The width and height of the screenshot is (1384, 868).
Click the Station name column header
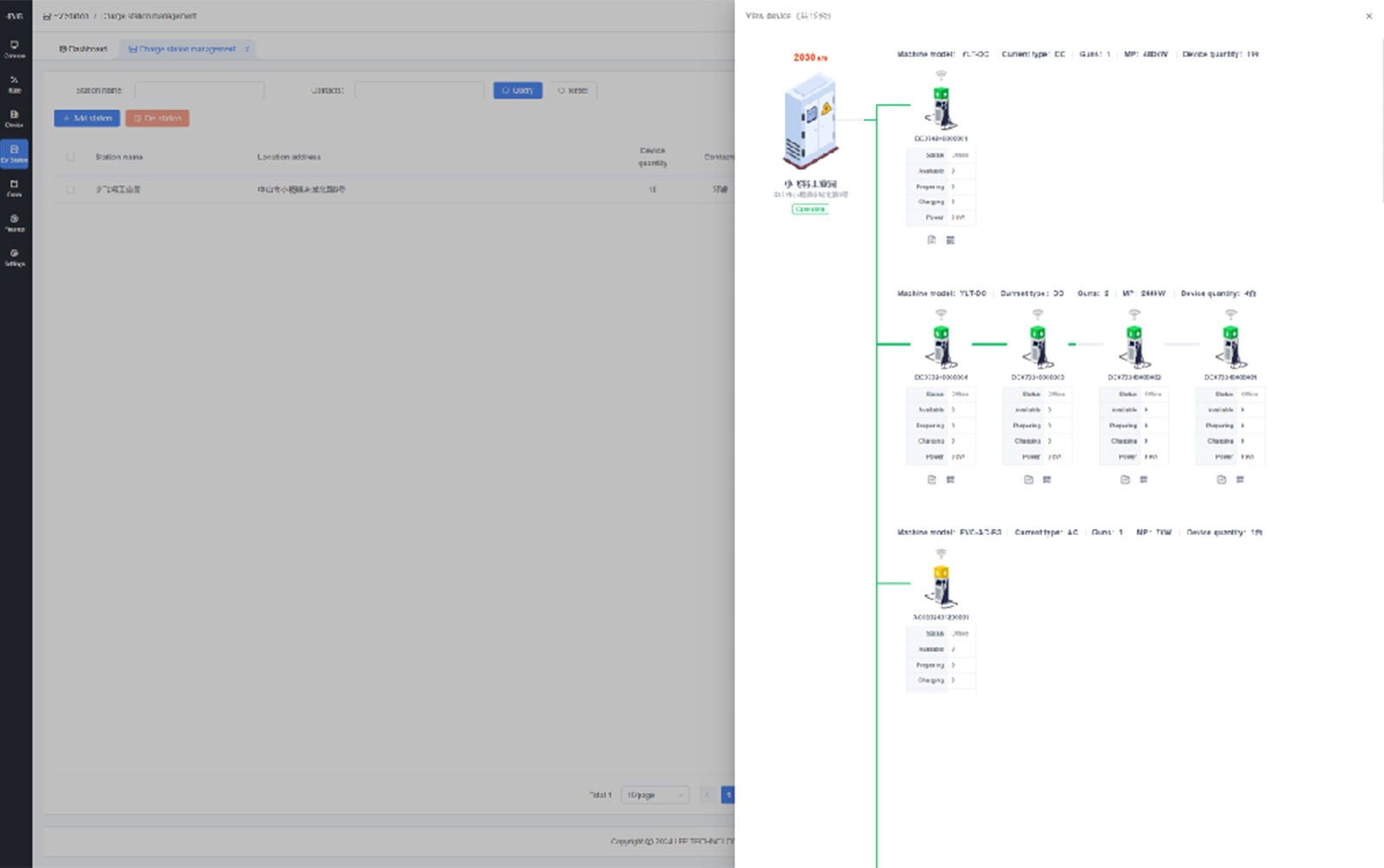click(x=119, y=157)
